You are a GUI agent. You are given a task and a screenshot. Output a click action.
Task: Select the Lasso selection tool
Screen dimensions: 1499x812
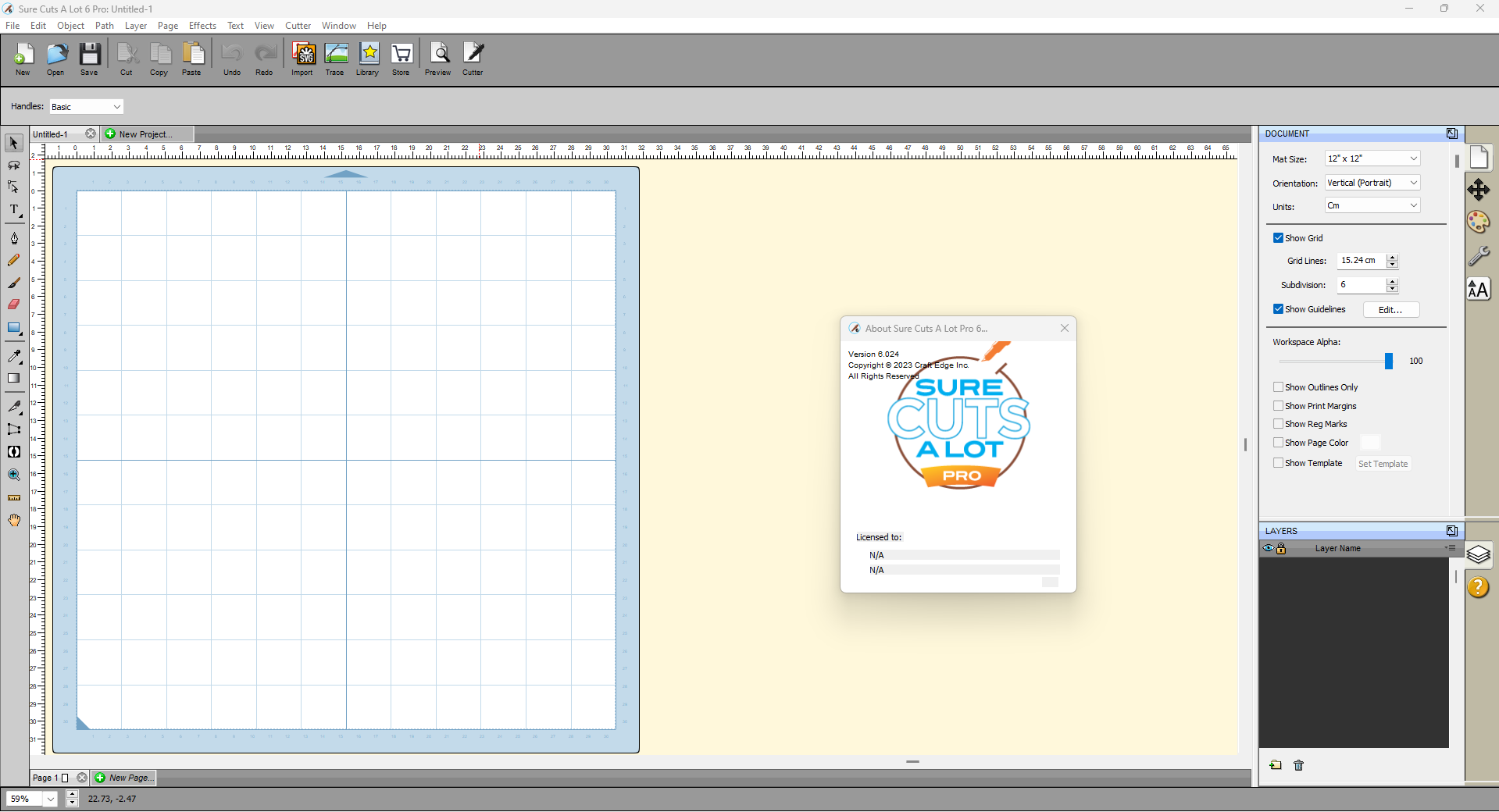13,166
